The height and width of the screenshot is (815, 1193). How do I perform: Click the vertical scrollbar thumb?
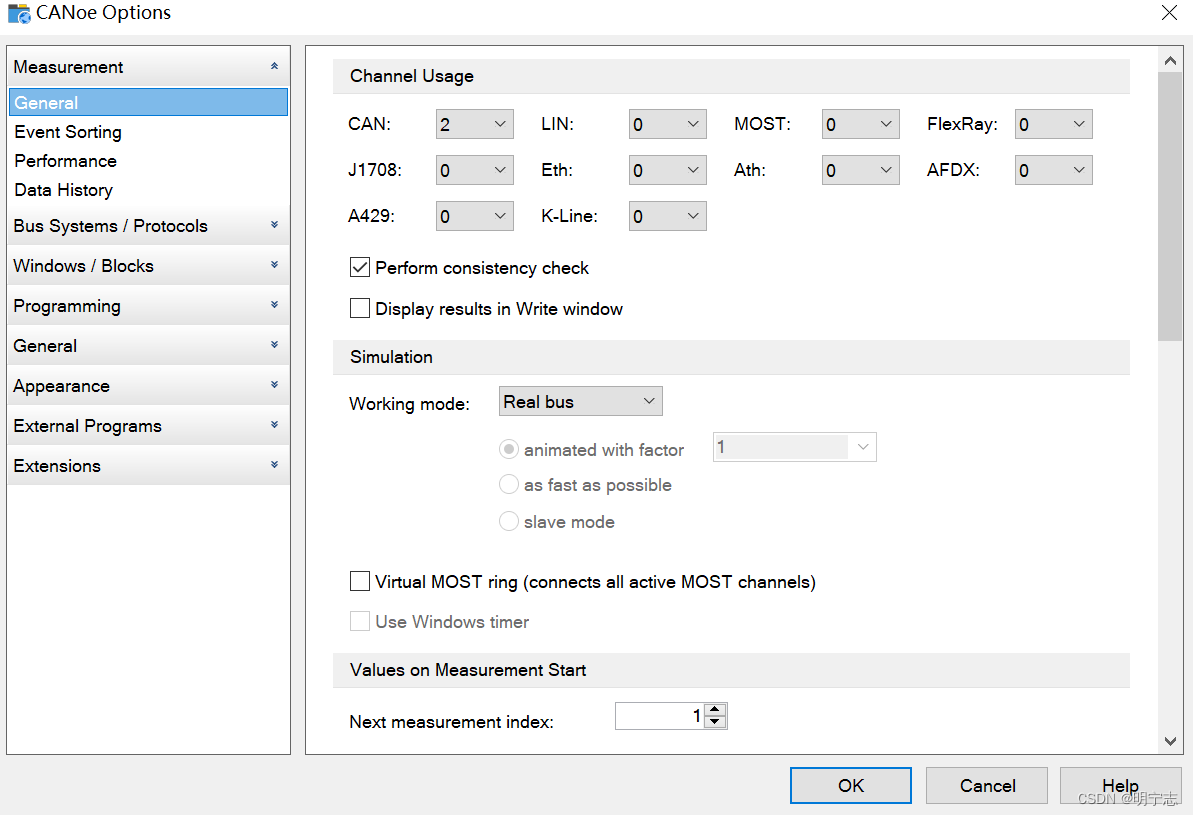pyautogui.click(x=1170, y=206)
